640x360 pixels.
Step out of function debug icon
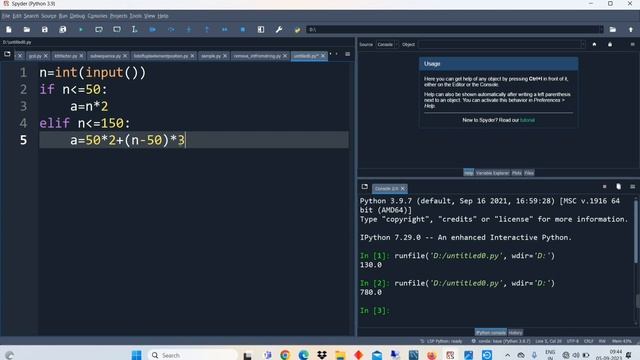click(x=207, y=29)
